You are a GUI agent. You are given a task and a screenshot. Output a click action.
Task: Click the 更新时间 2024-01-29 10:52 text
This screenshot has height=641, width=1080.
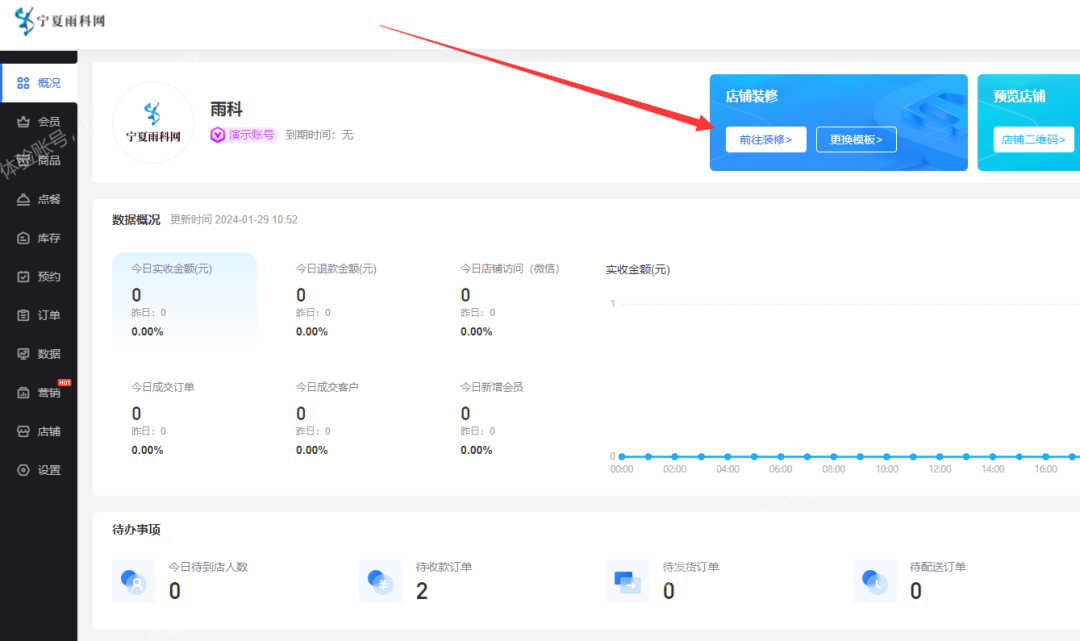pos(234,220)
